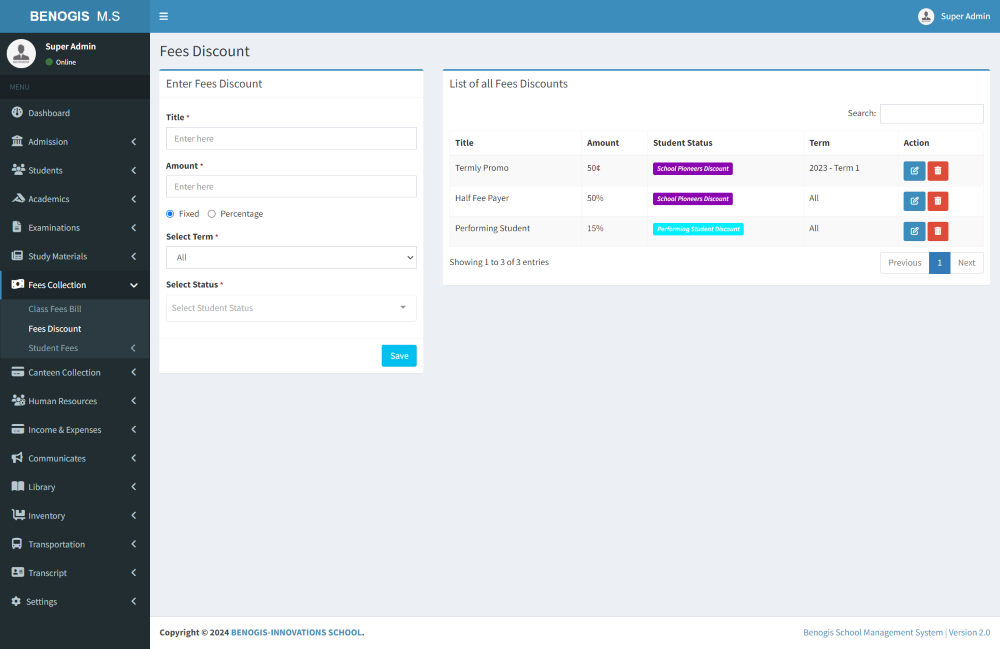
Task: Click the purple School Pioneers Discount badge for Termly Promo
Action: [x=692, y=169]
